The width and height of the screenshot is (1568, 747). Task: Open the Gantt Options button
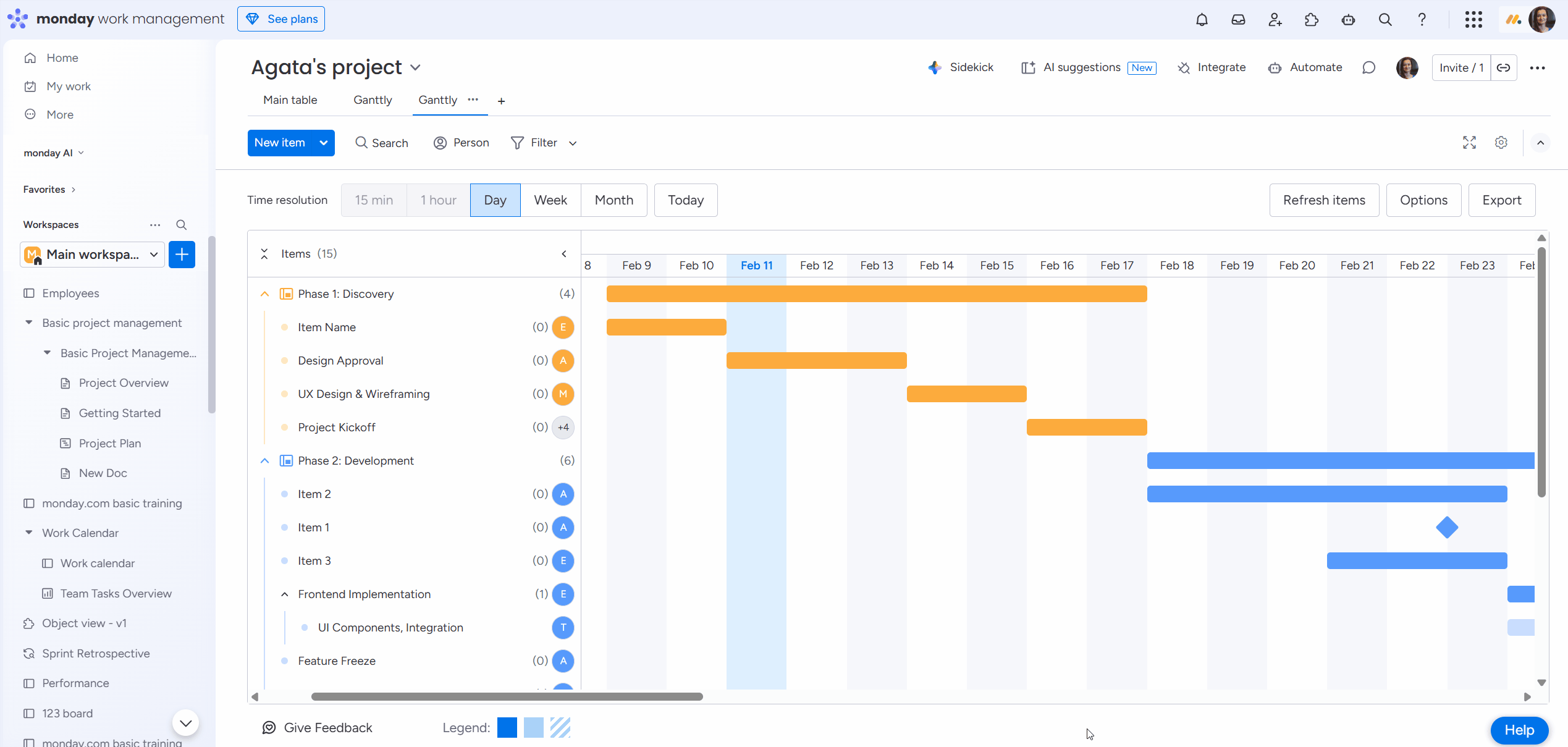tap(1423, 200)
